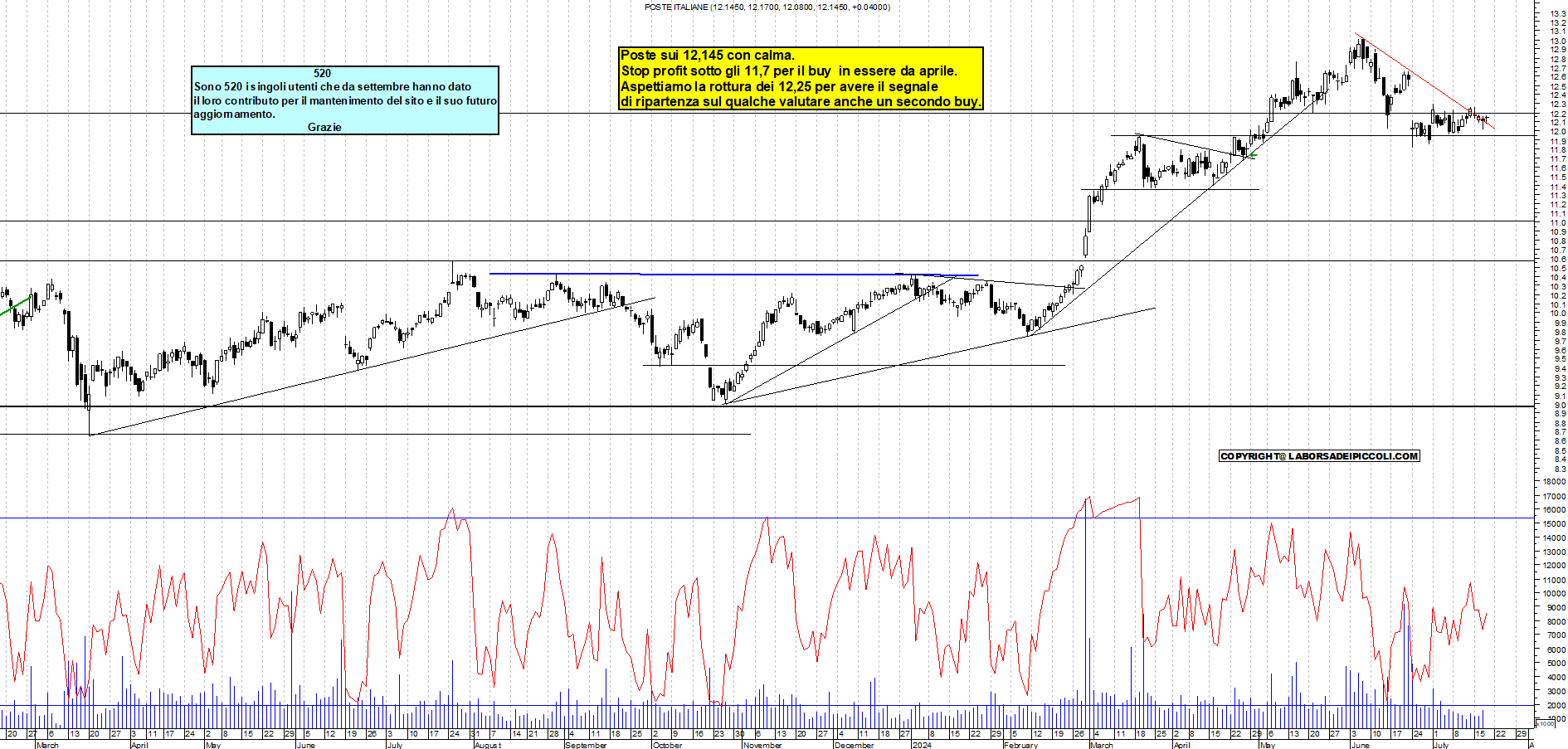Click the 'October' month label on time axis

(x=668, y=745)
